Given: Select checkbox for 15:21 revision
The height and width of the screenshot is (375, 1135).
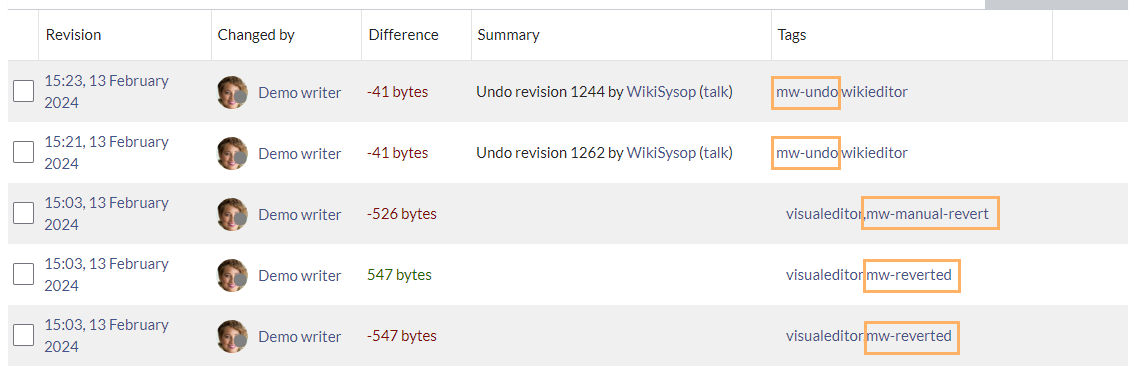Looking at the screenshot, I should tap(24, 152).
